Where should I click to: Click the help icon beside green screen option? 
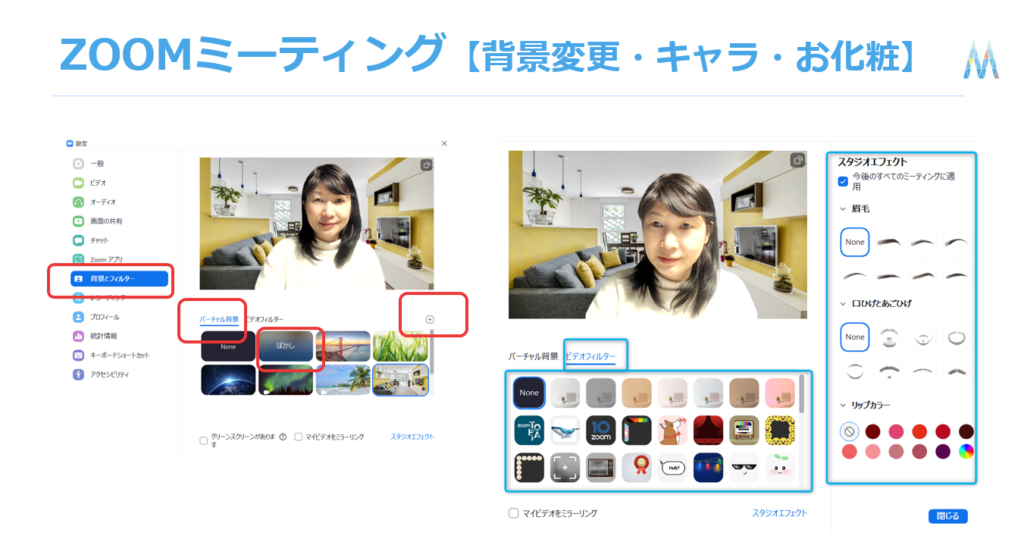283,437
